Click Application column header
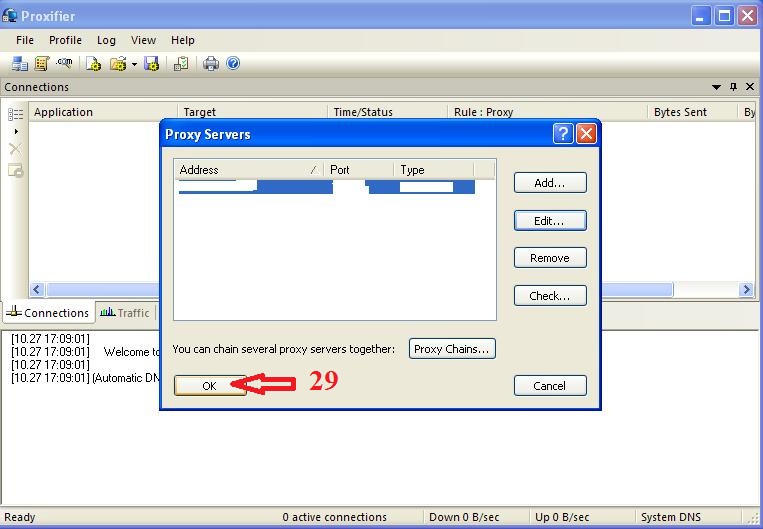Image resolution: width=763 pixels, height=529 pixels. tap(103, 112)
